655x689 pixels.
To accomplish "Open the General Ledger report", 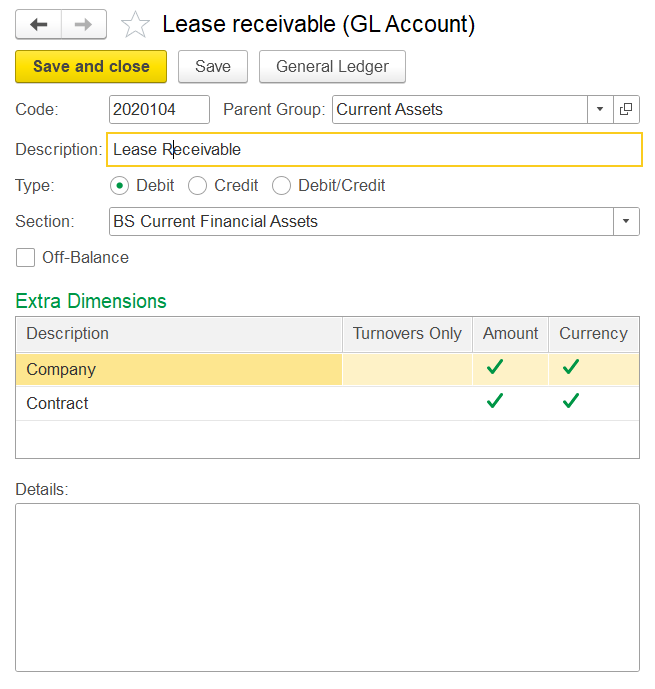I will 332,67.
